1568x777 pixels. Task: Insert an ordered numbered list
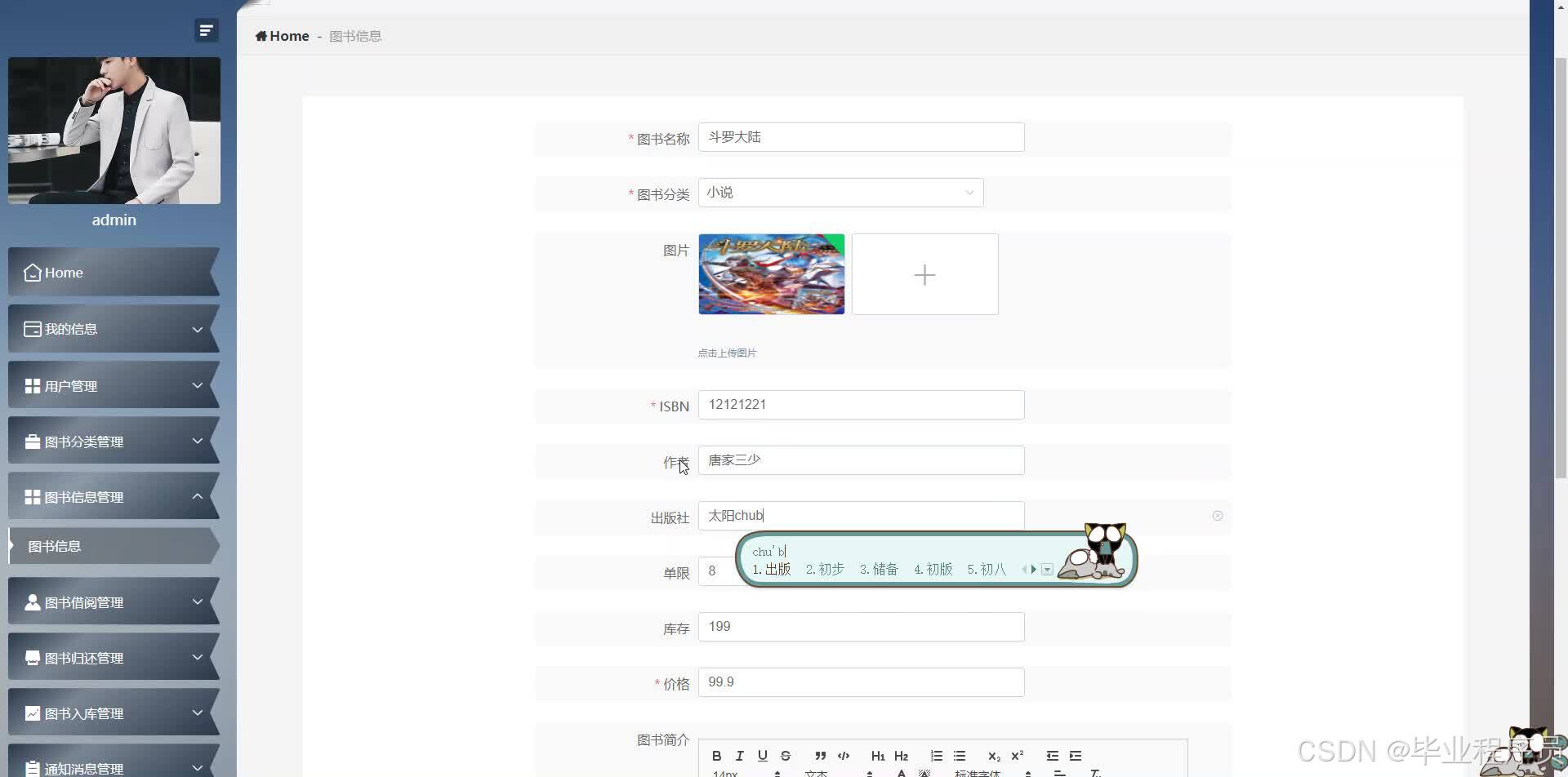pyautogui.click(x=936, y=756)
